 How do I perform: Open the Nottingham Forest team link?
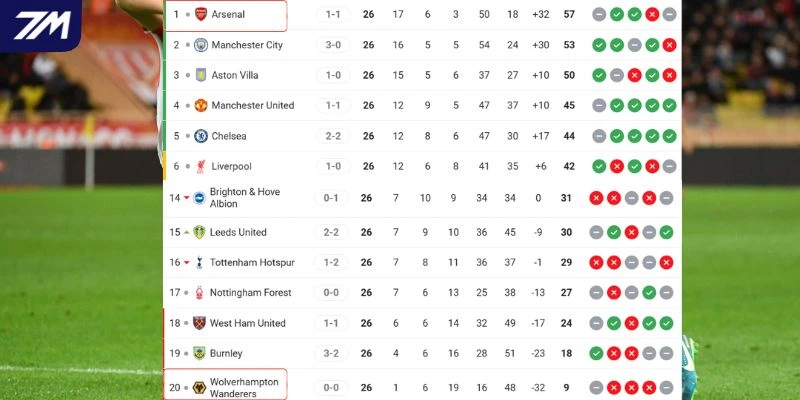pos(249,292)
